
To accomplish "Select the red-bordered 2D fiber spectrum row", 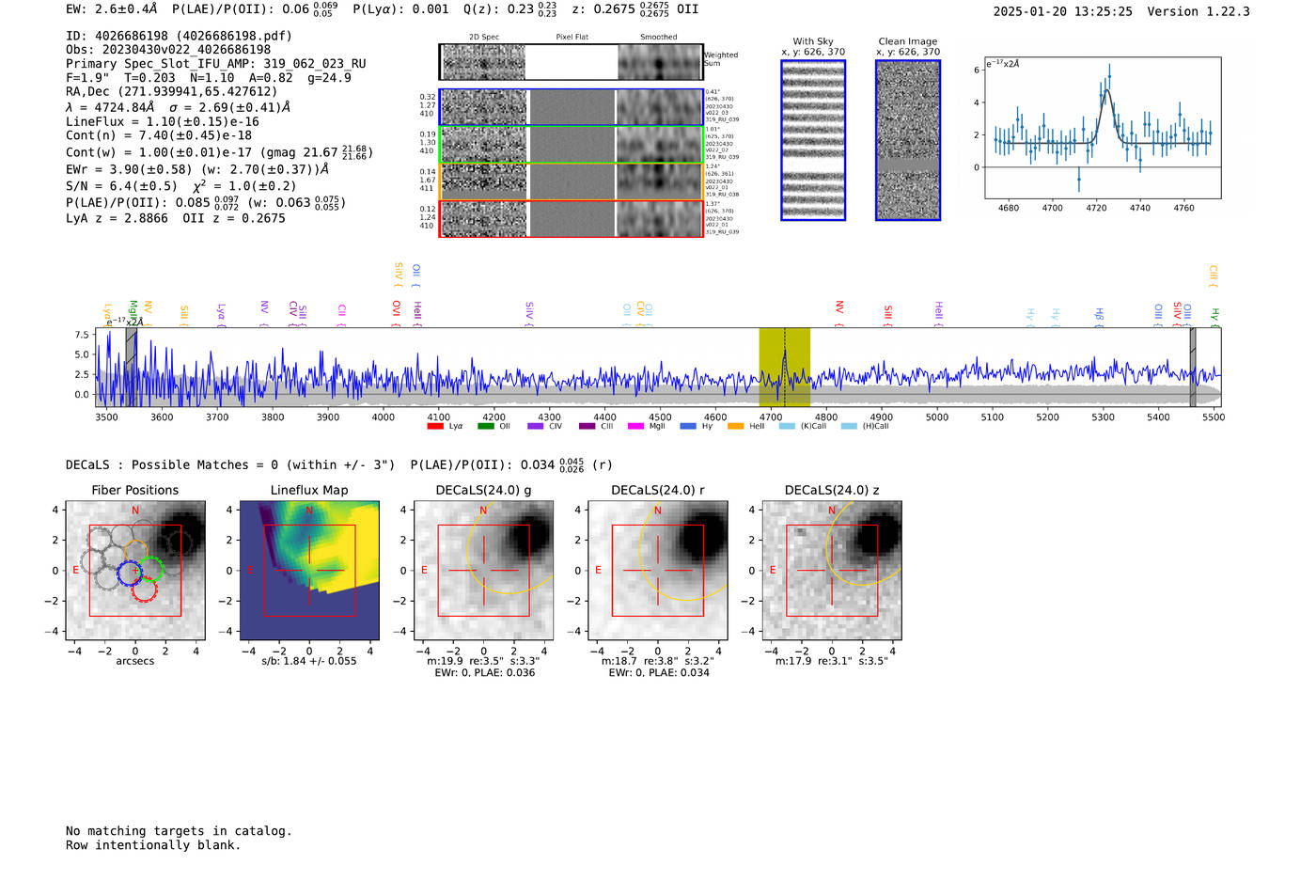I will [572, 219].
